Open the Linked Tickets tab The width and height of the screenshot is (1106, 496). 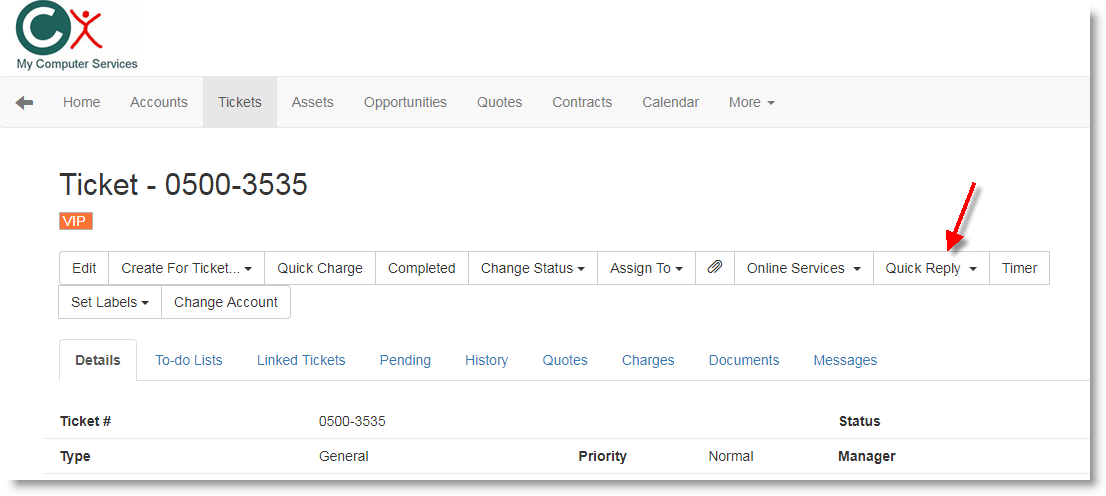pyautogui.click(x=301, y=360)
